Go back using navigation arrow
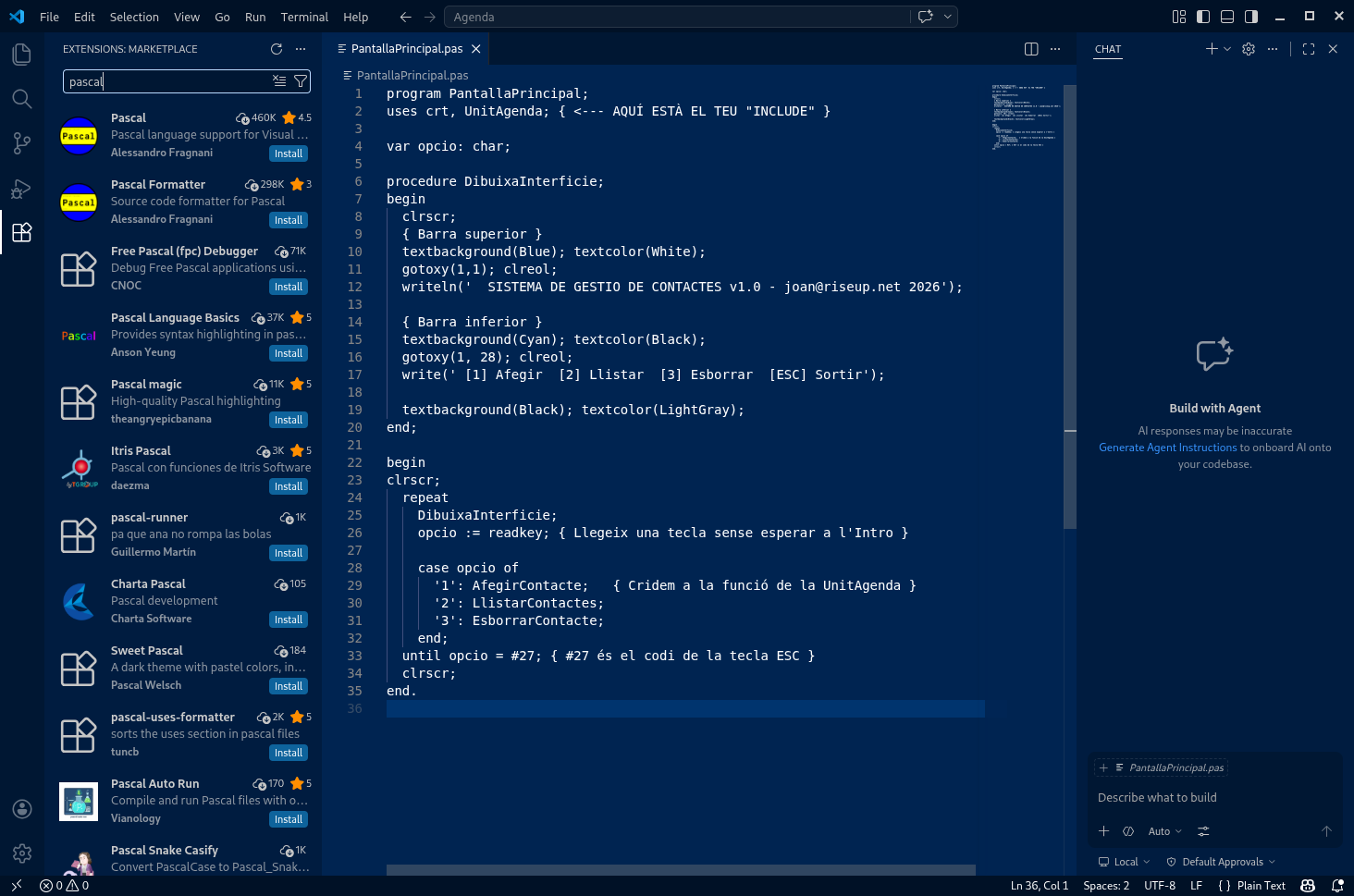Screen dimensions: 1354x896 (x=405, y=17)
